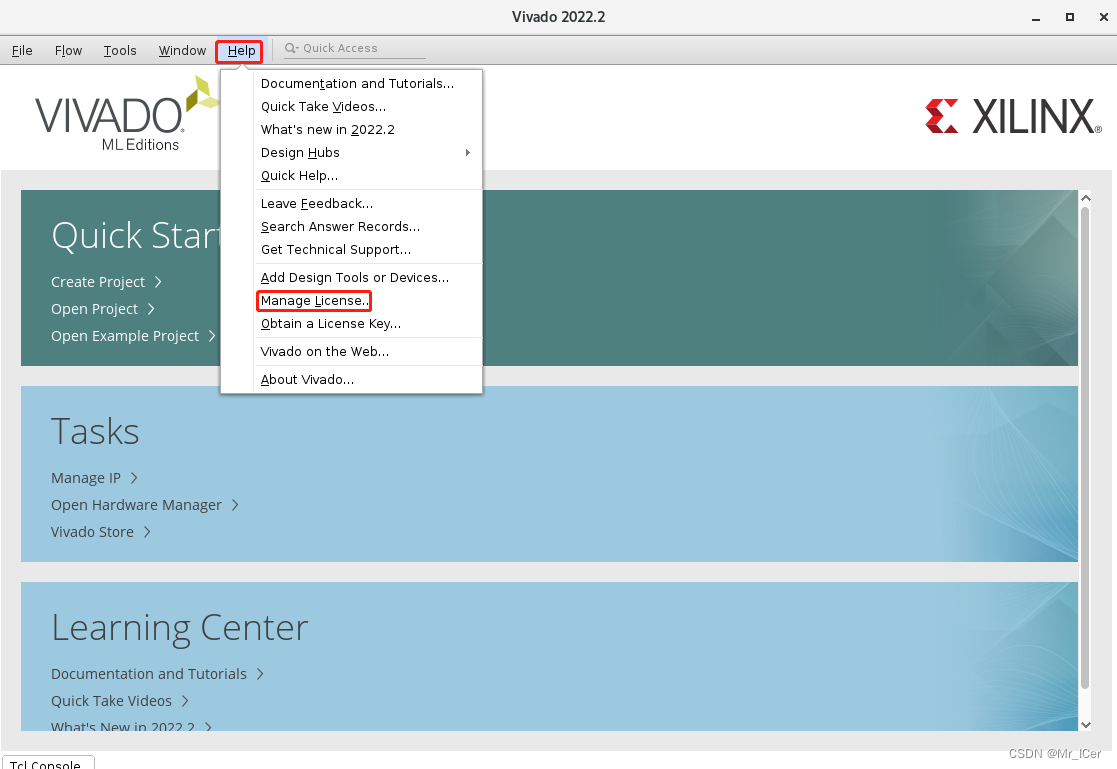Image resolution: width=1117 pixels, height=769 pixels.
Task: Open Manage IP task
Action: point(85,478)
